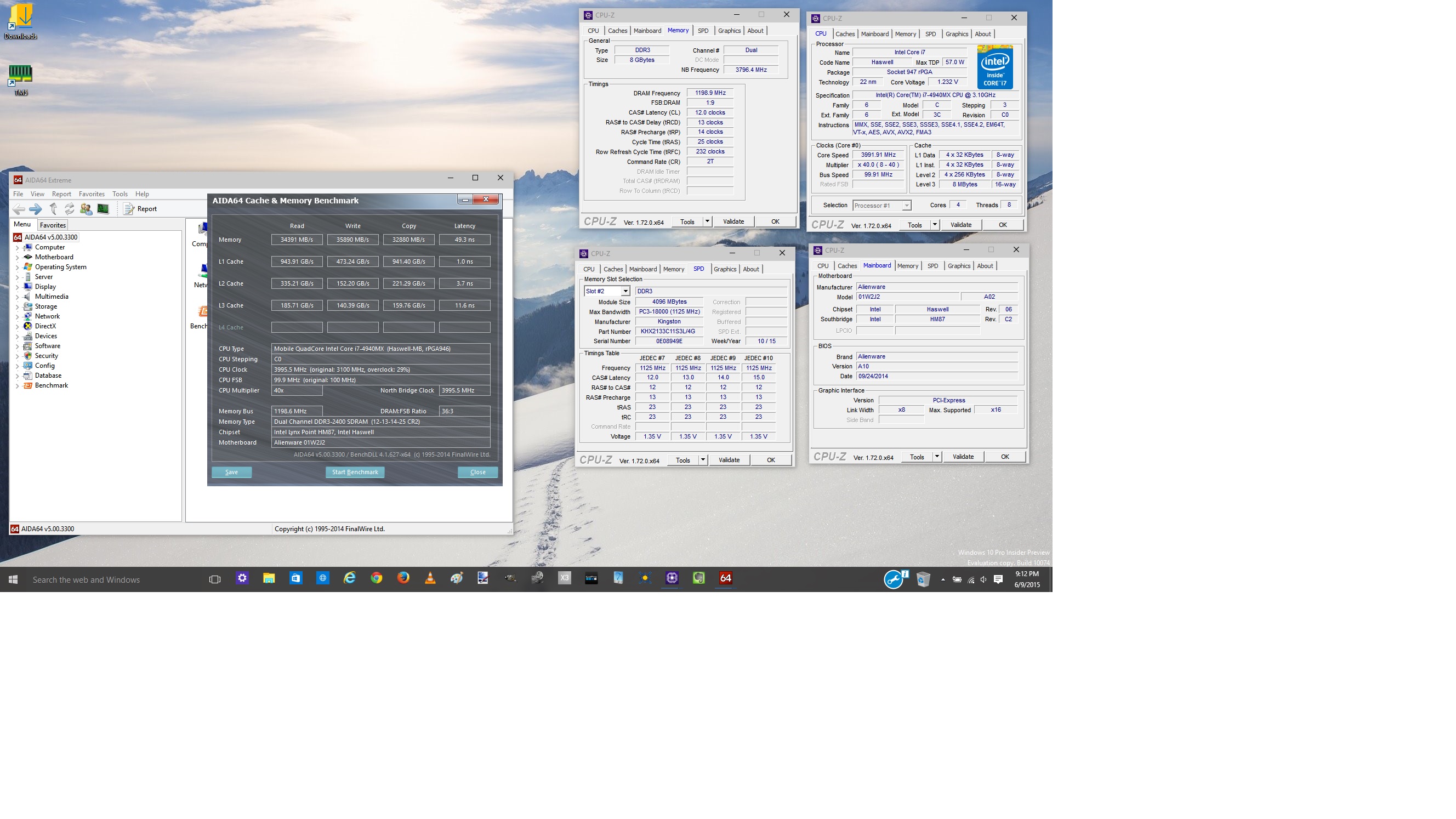Open Tools dropdown arrow in Memory CPU-Z window
The height and width of the screenshot is (819, 1456).
(x=707, y=221)
